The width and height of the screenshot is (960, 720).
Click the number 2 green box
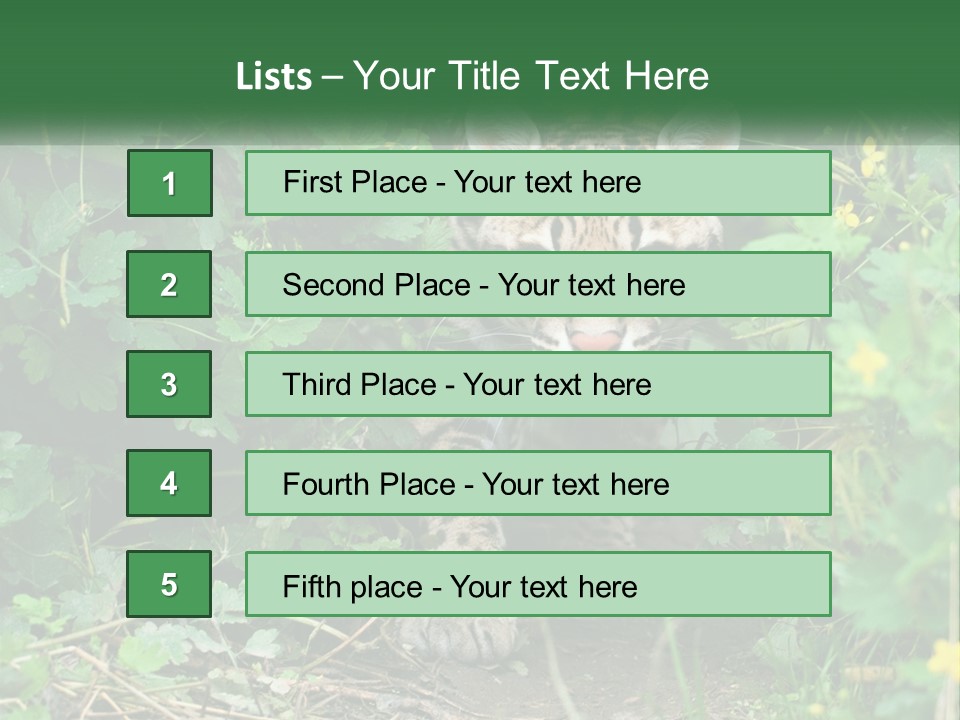(169, 284)
